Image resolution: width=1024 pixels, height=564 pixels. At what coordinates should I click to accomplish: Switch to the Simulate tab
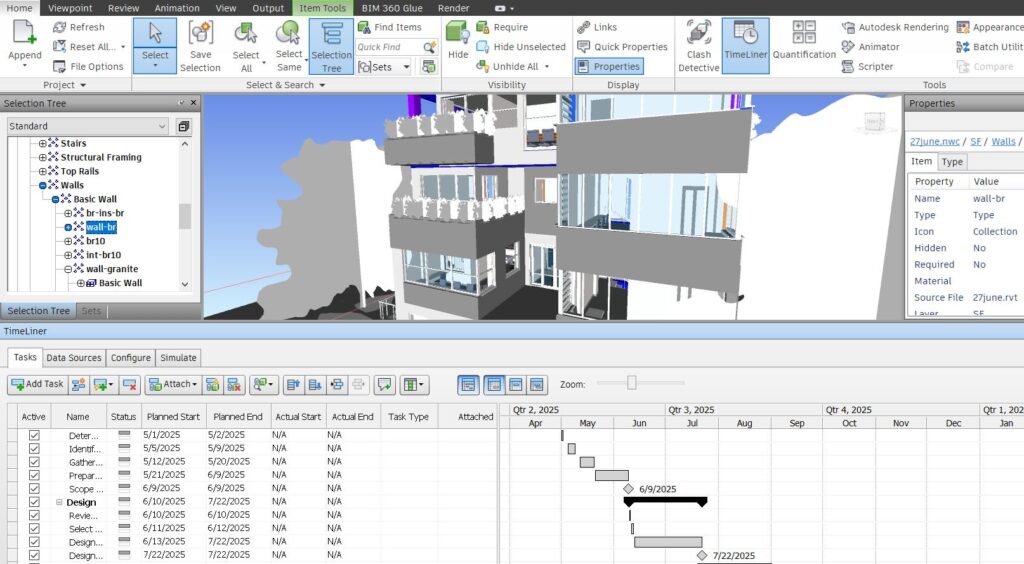[178, 357]
